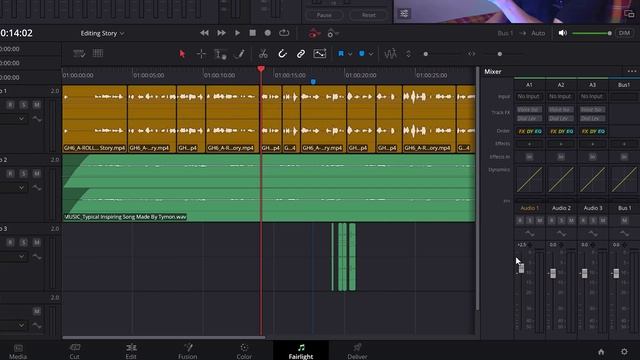Viewport: 640px width, 360px height.
Task: Switch to the Media page
Action: tap(18, 351)
